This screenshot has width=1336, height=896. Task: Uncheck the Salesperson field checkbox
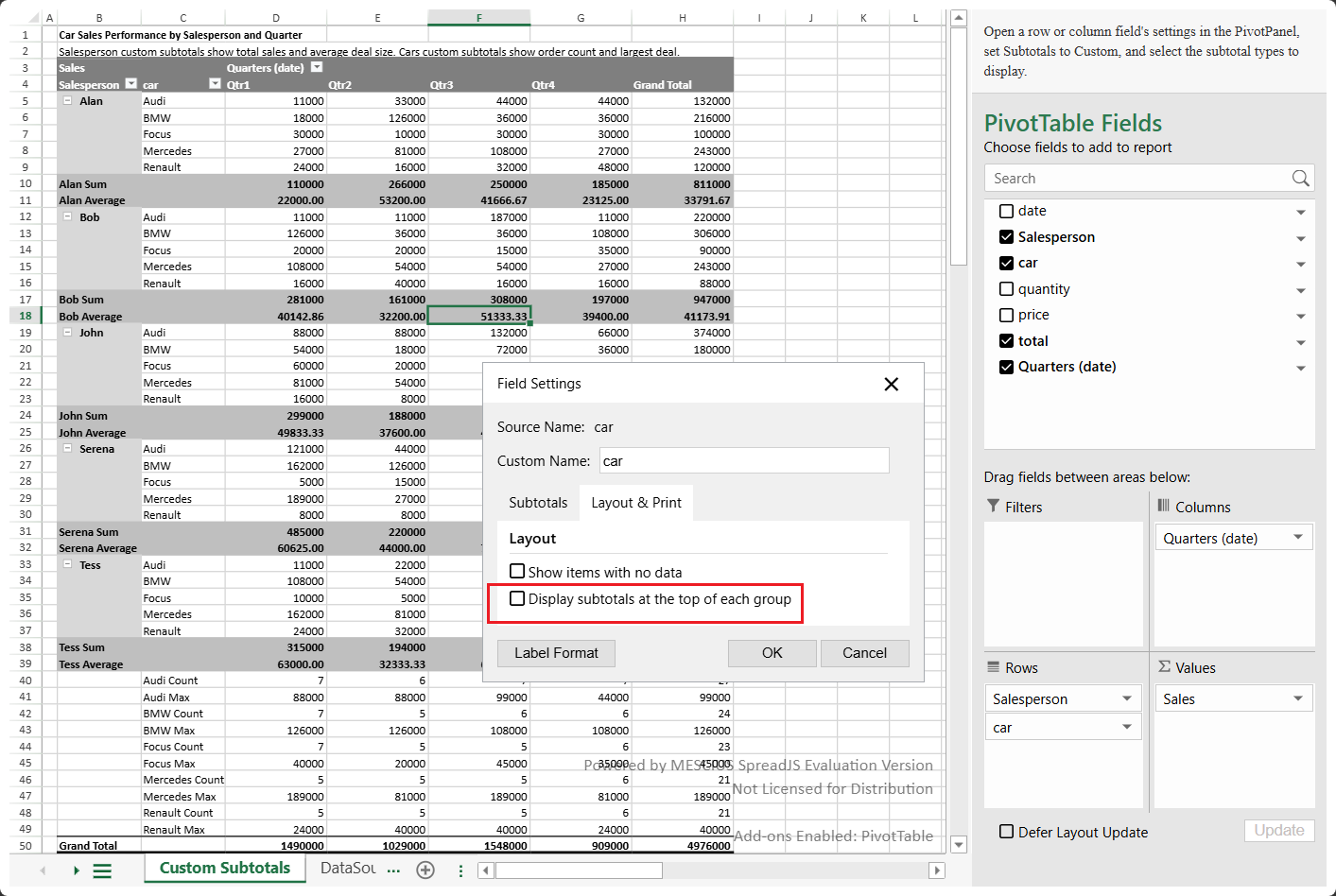click(1006, 237)
